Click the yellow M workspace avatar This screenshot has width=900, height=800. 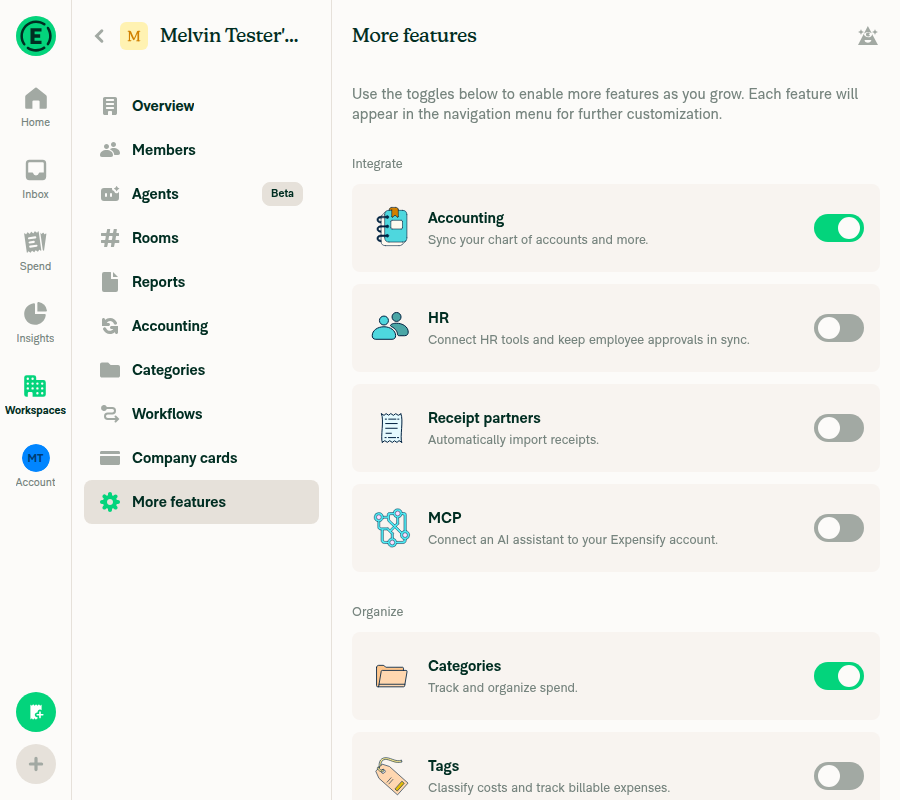[x=134, y=36]
